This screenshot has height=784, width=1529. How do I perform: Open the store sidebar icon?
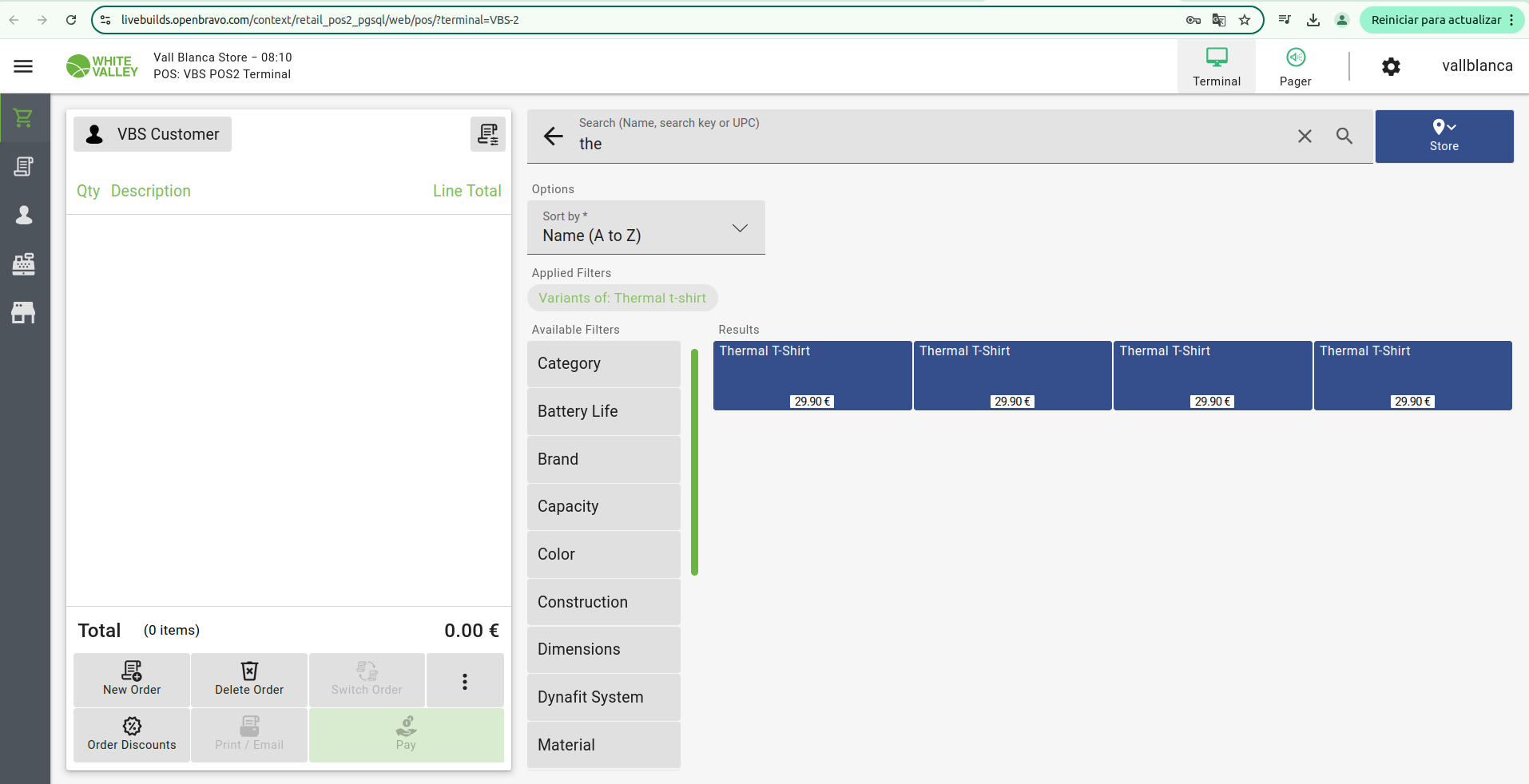click(24, 312)
